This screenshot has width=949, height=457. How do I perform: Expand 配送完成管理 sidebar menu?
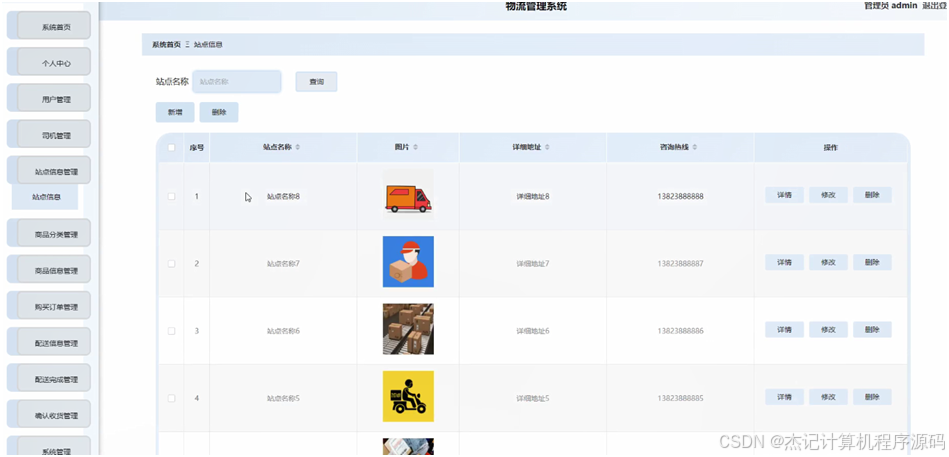(49, 379)
